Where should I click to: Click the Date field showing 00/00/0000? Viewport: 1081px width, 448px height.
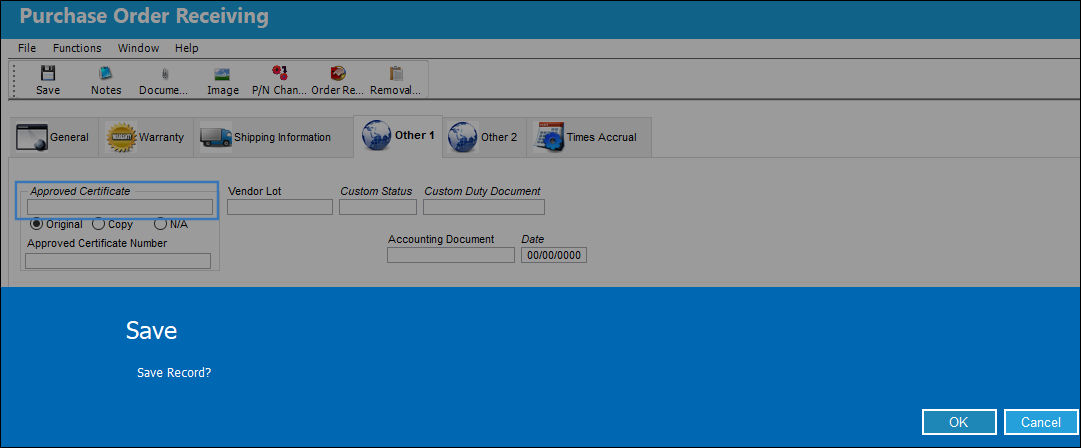(554, 255)
